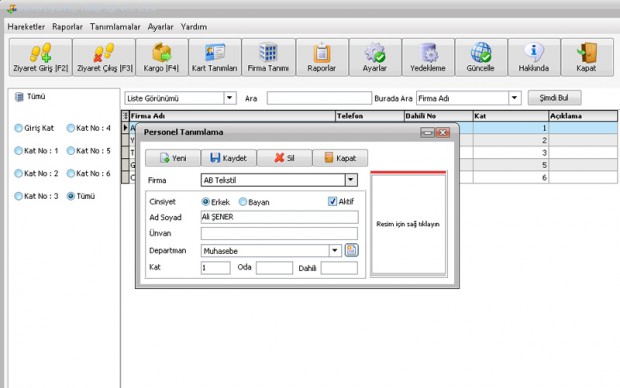Click the Firma Adı column header
Viewport: 620px width, 388px height.
232,116
